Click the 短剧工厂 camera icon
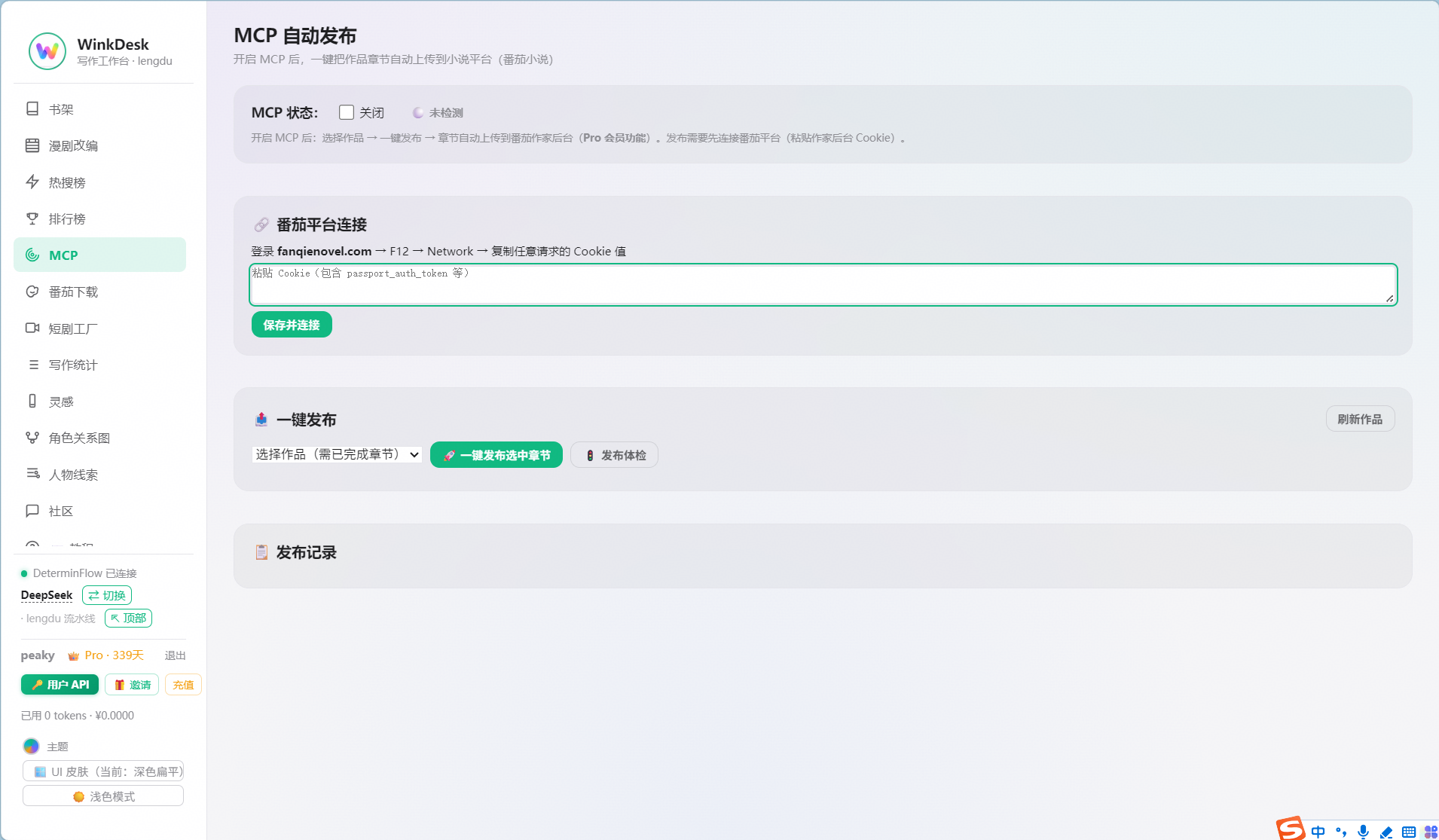Viewport: 1439px width, 840px height. (32, 328)
